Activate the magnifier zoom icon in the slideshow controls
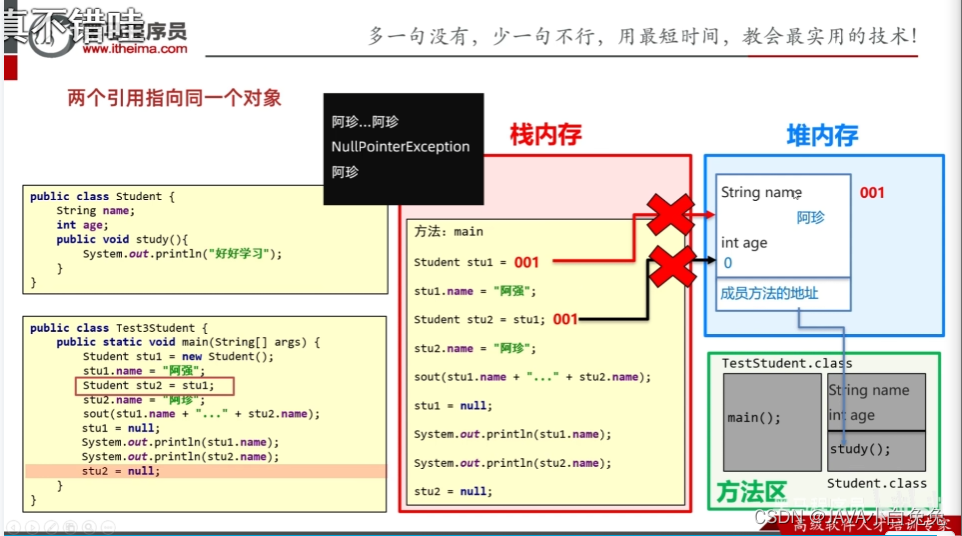962x536 pixels. coord(89,526)
